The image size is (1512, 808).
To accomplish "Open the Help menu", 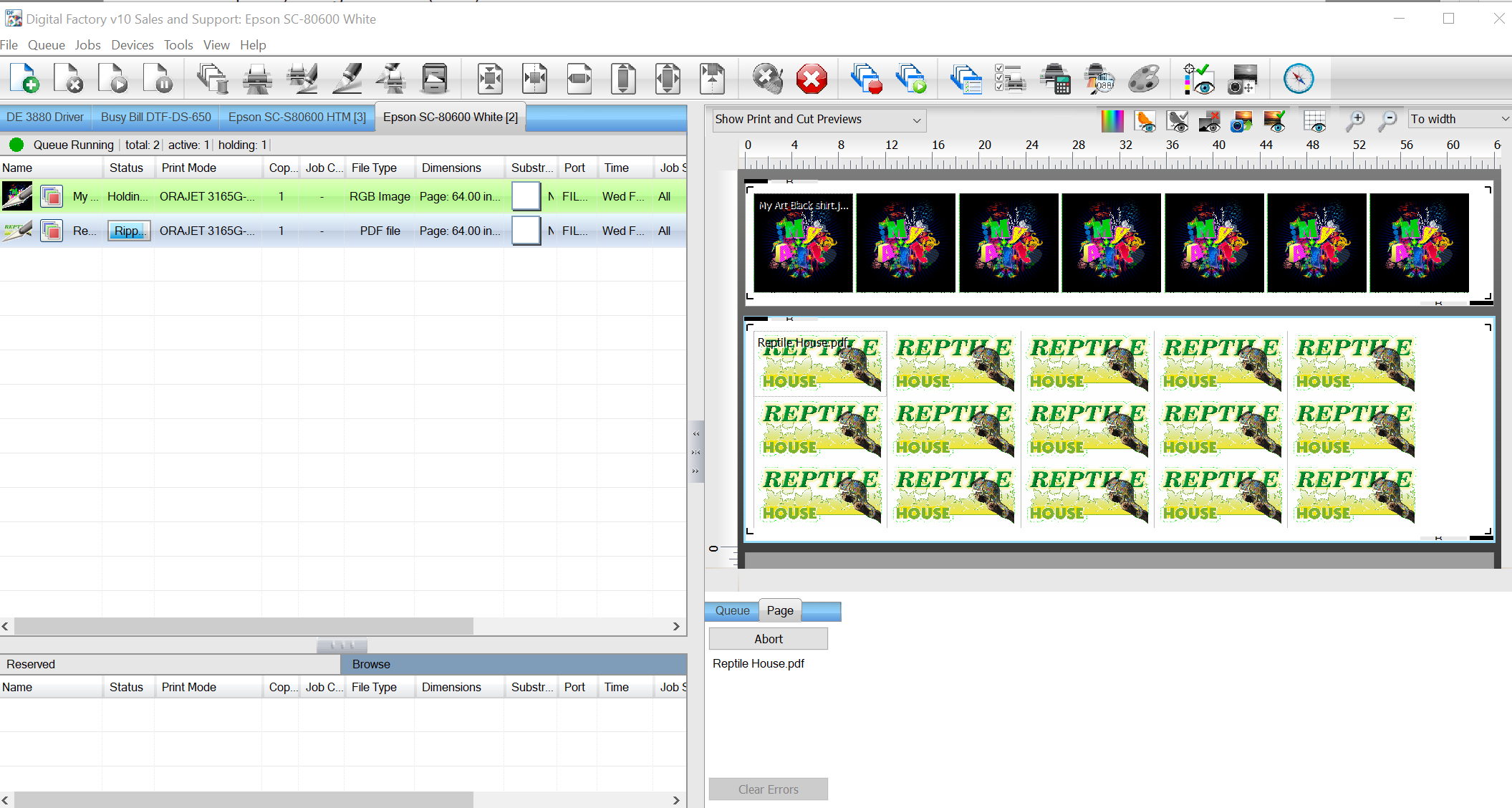I will [x=253, y=45].
